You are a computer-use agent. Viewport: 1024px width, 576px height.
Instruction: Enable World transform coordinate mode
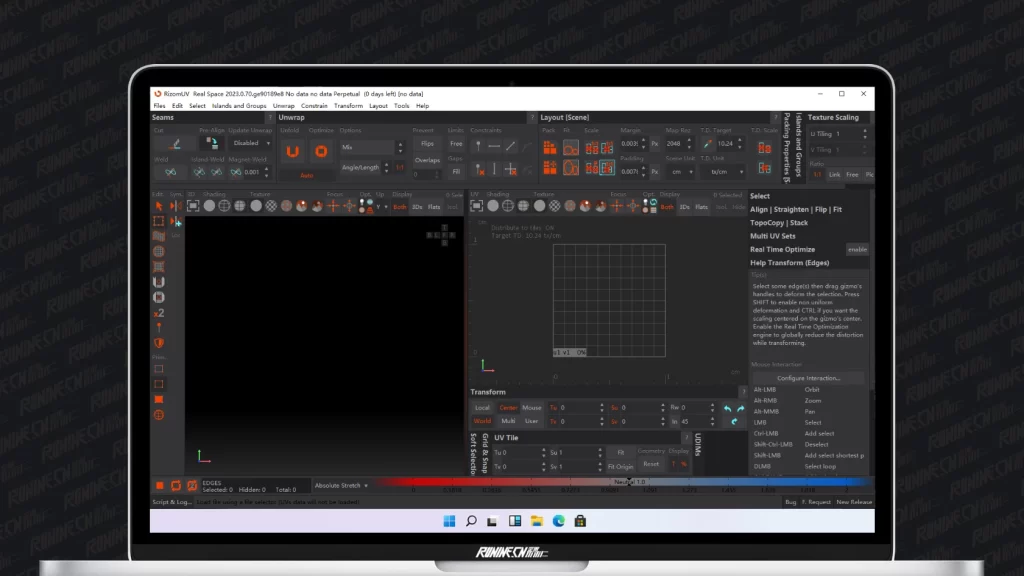483,421
